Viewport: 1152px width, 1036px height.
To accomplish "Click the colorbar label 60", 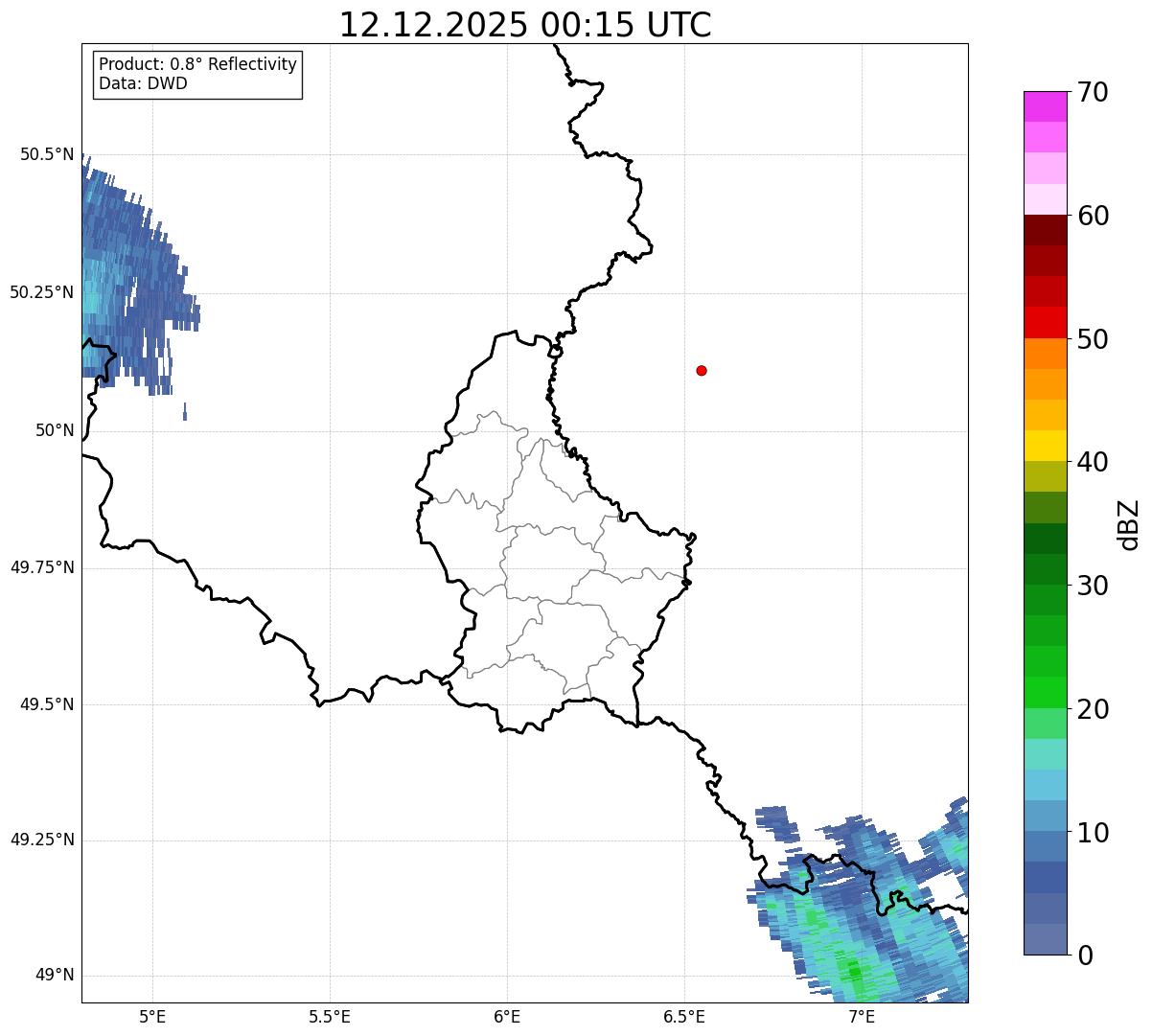I will point(1094,216).
